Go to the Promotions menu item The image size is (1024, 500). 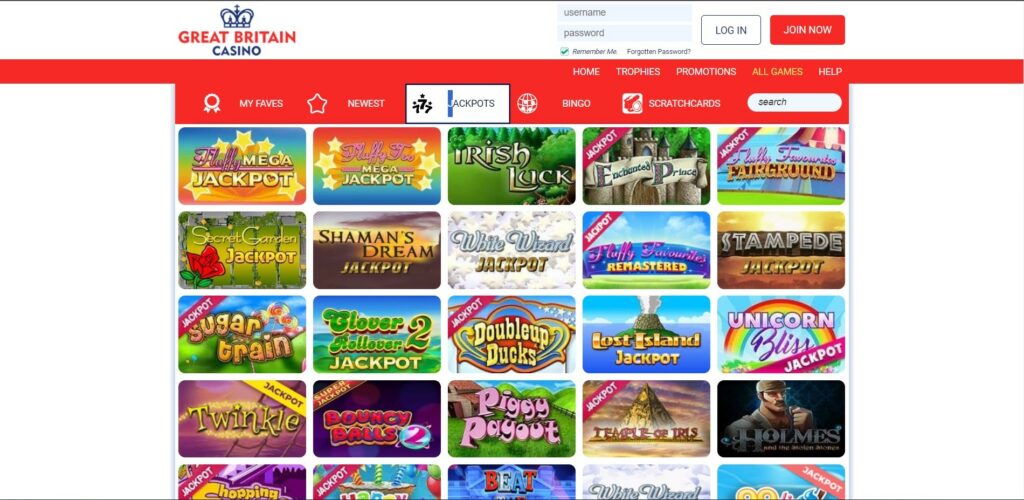706,72
